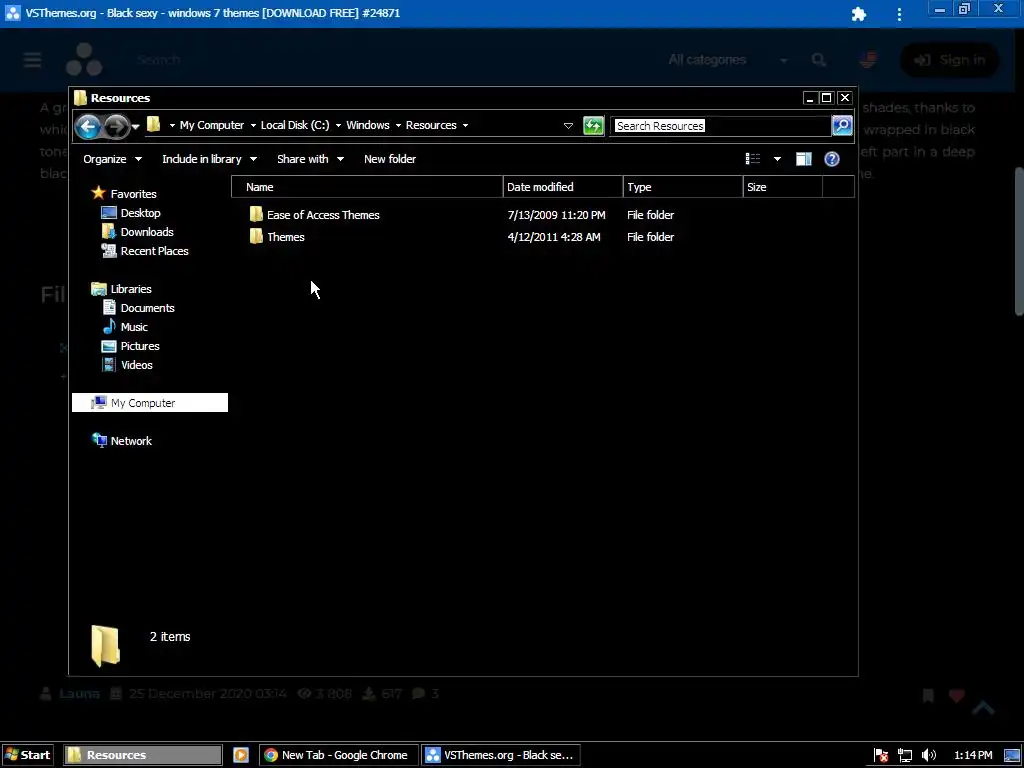
Task: Click Resources taskbar button
Action: pyautogui.click(x=142, y=755)
